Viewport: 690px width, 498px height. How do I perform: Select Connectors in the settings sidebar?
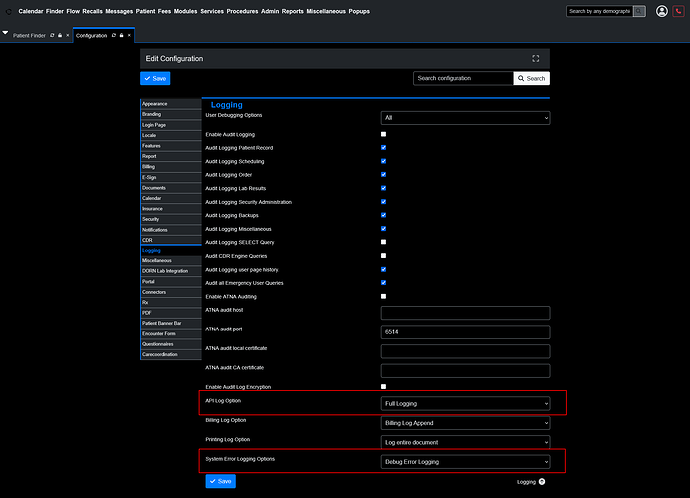[x=171, y=292]
